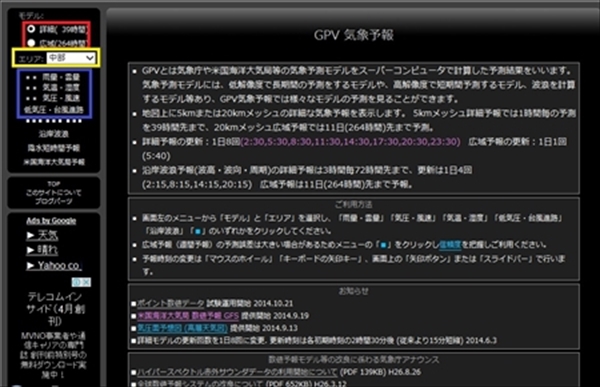The height and width of the screenshot is (387, 600).
Task: Click the GPV 気象予報 page title
Action: tap(354, 35)
